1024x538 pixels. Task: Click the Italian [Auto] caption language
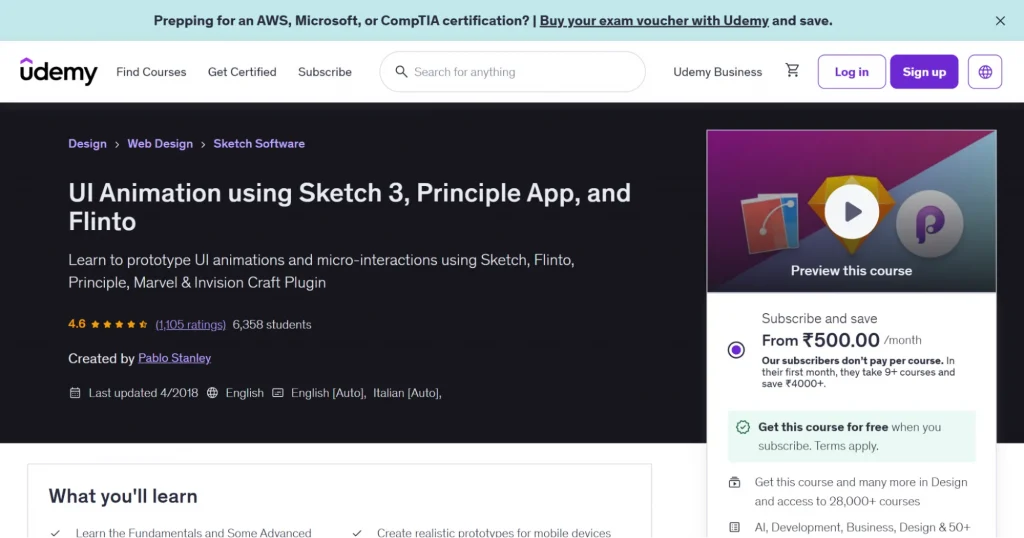pos(407,393)
